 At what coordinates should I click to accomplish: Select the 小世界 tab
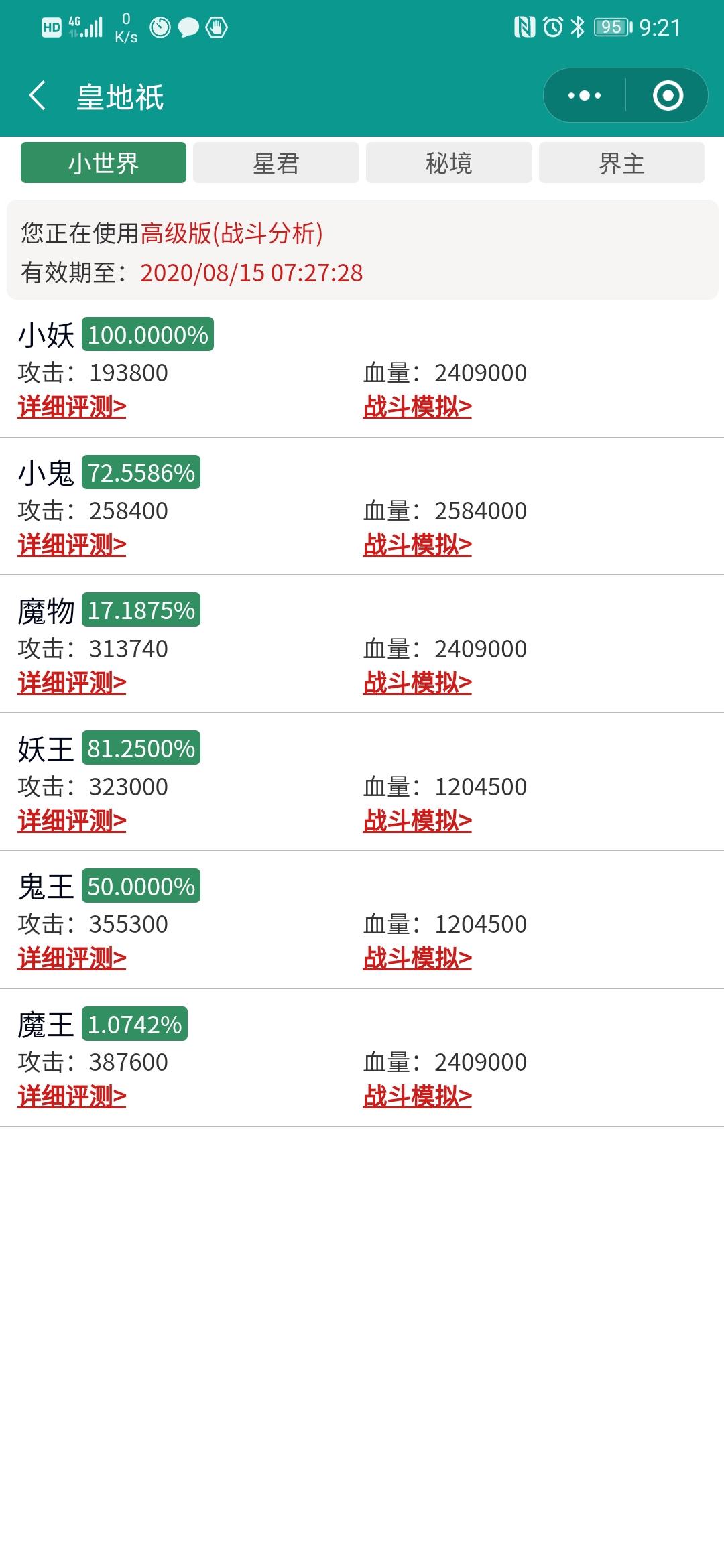[103, 163]
